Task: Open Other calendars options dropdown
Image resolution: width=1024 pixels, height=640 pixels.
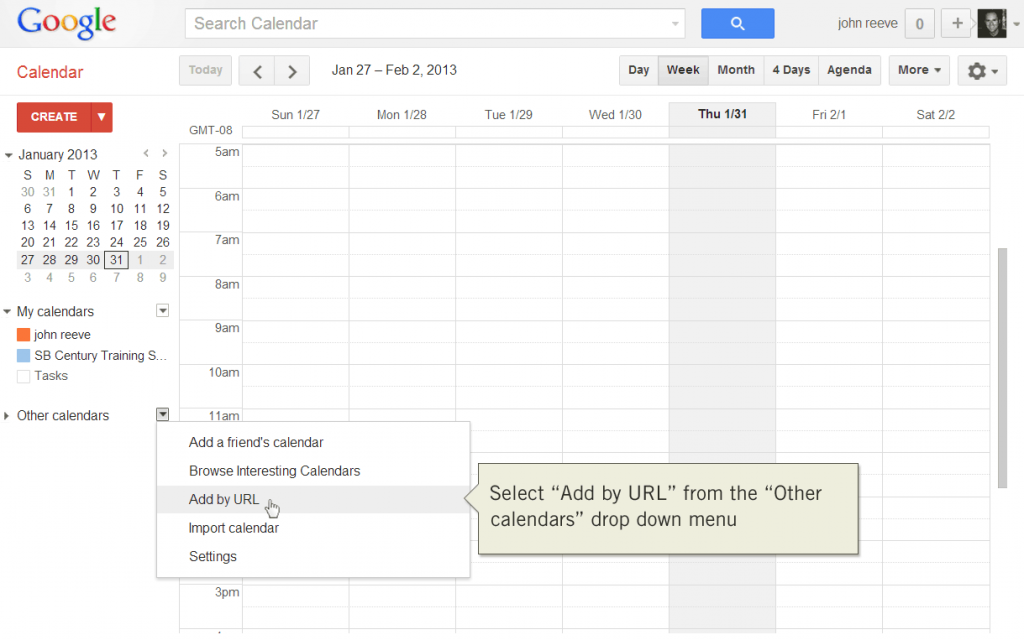Action: (x=163, y=415)
